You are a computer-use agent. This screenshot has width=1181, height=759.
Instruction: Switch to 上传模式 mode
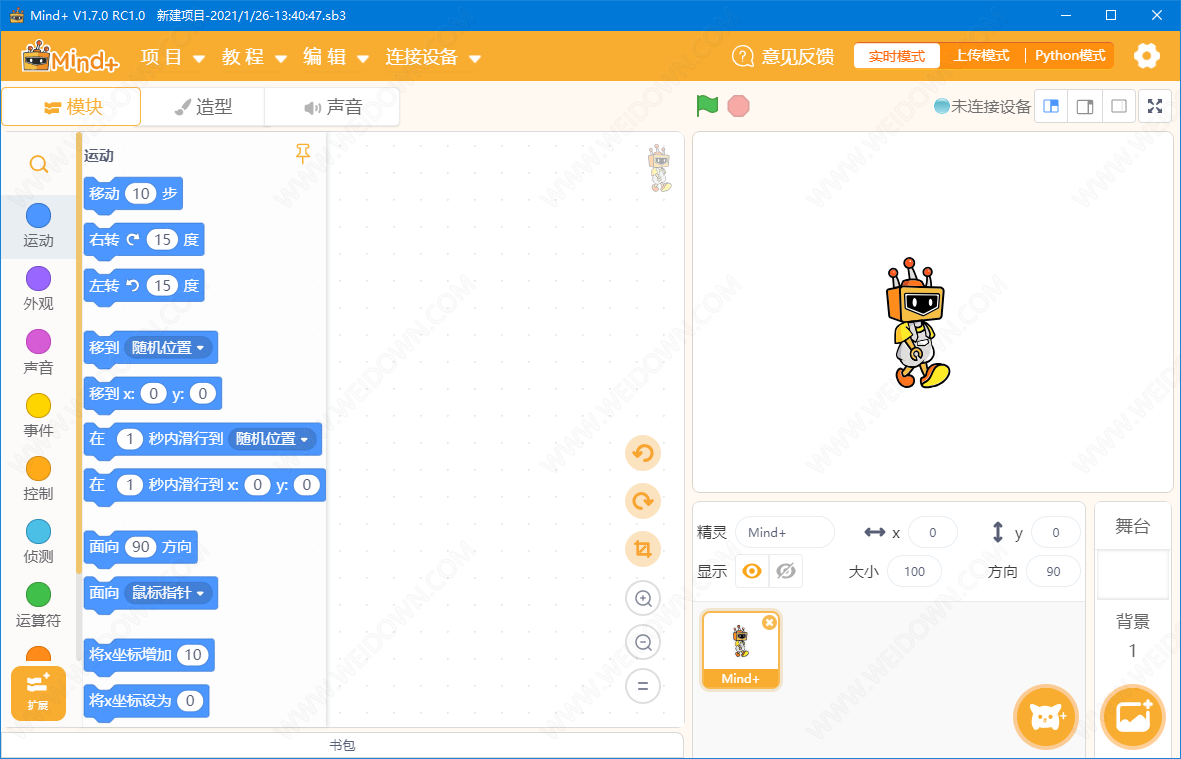[981, 56]
